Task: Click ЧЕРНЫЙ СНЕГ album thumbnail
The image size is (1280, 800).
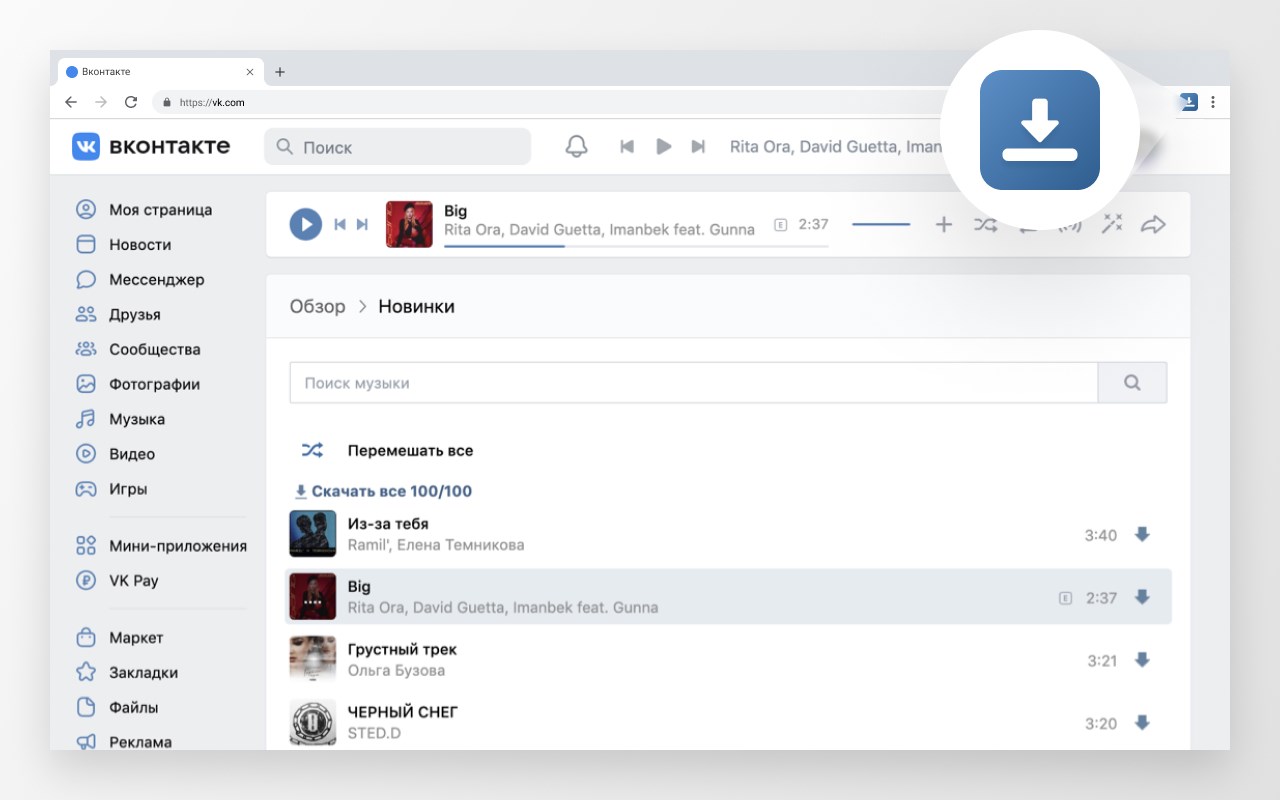Action: coord(313,722)
